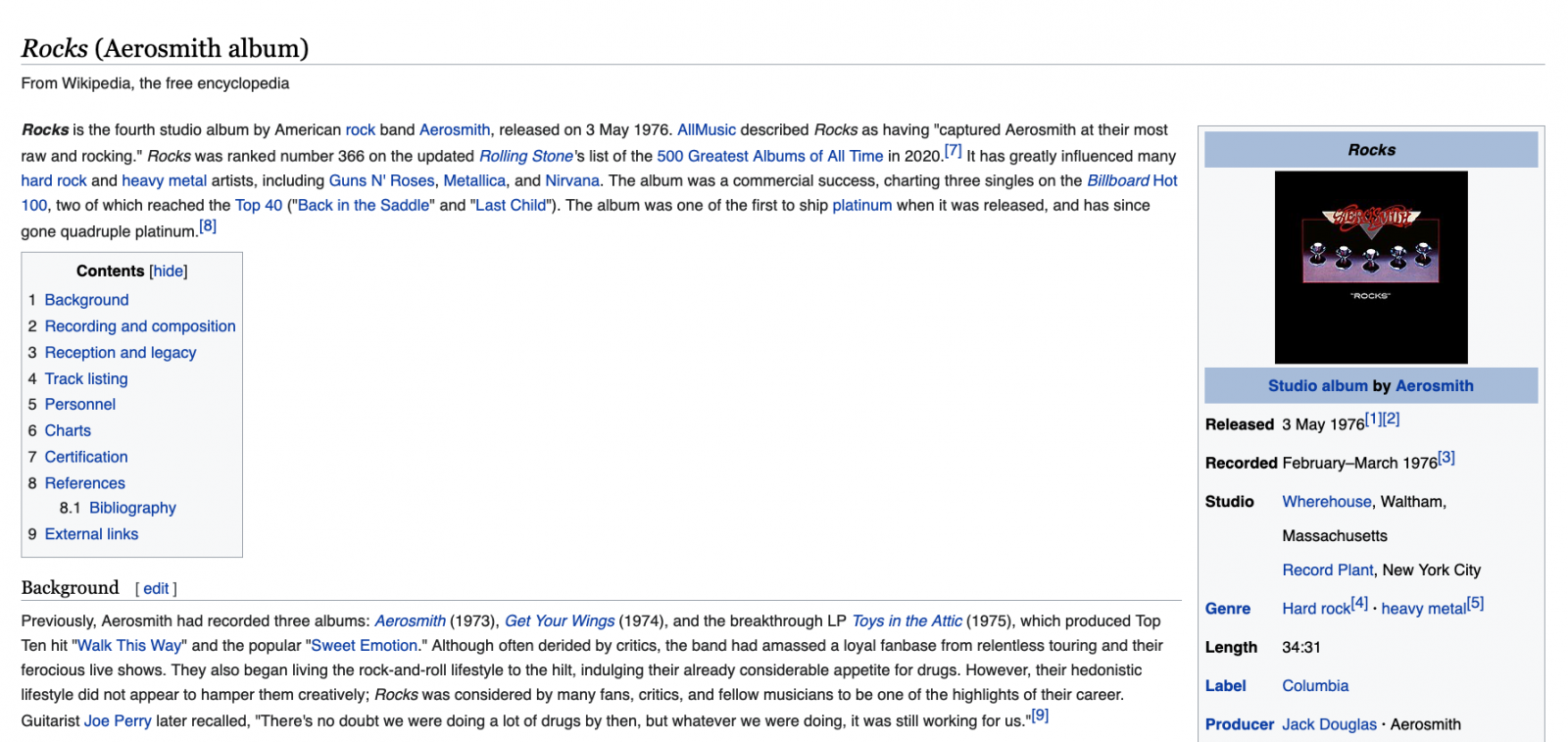Open the Columbia label link
The width and height of the screenshot is (1568, 742).
tap(1315, 686)
